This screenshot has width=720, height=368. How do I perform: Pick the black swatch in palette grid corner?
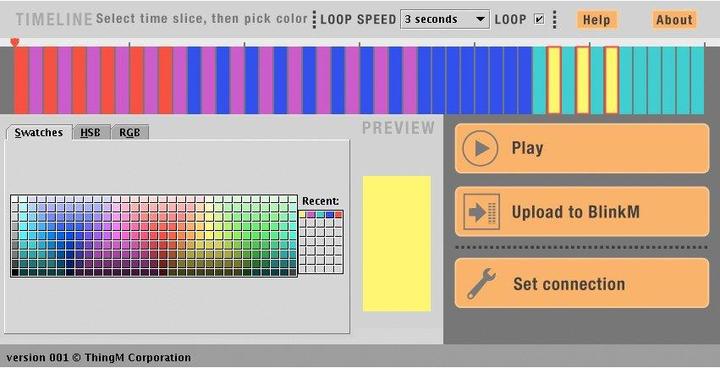(x=15, y=272)
